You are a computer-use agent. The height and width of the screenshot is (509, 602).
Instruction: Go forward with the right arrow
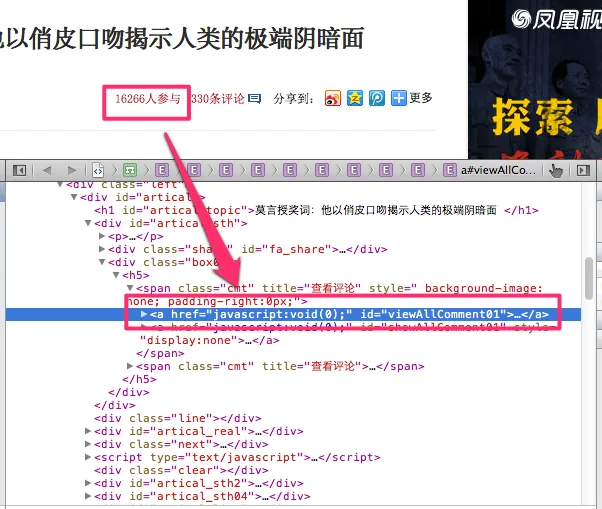[x=72, y=170]
